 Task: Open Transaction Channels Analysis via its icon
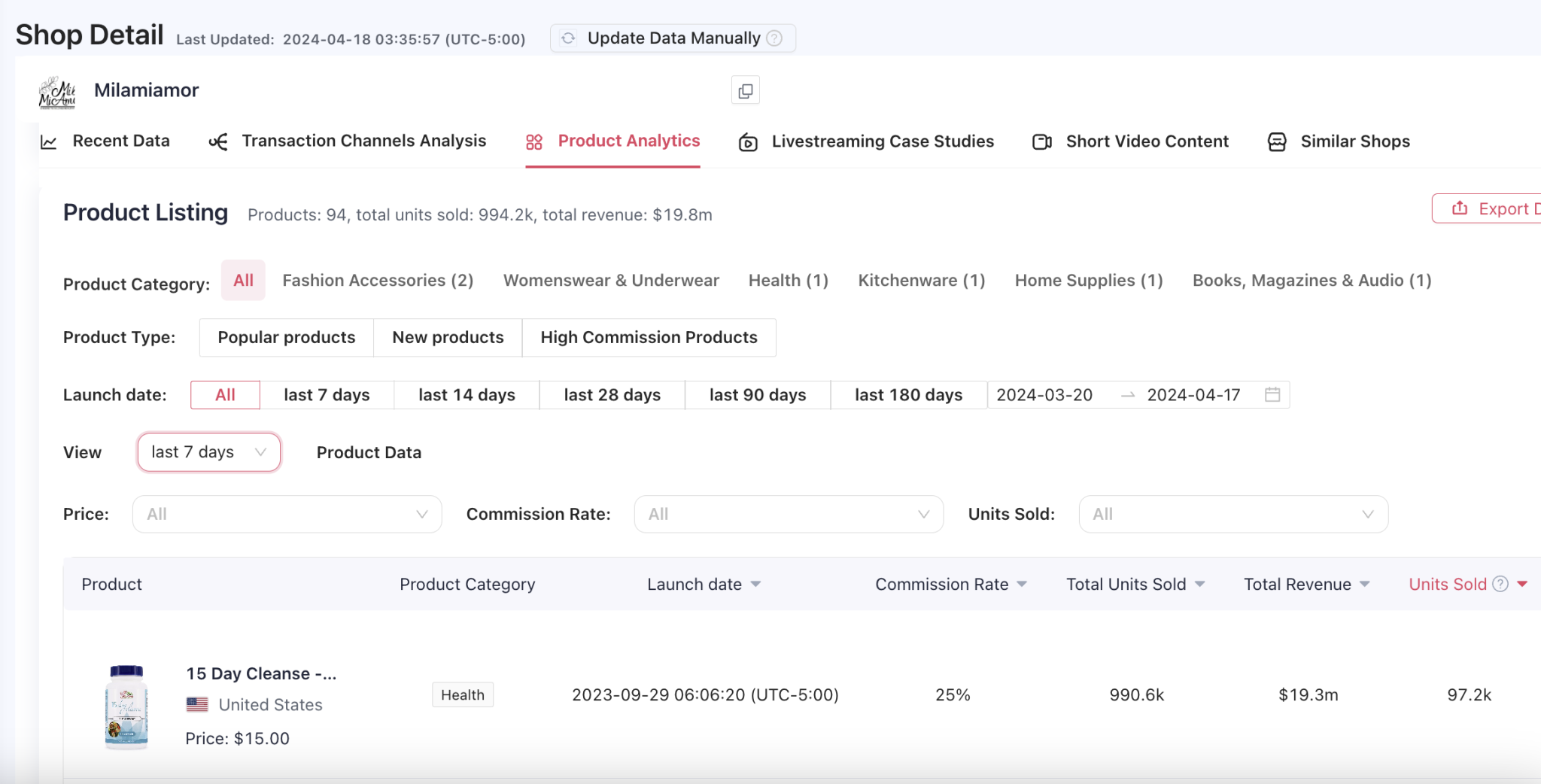coord(219,141)
